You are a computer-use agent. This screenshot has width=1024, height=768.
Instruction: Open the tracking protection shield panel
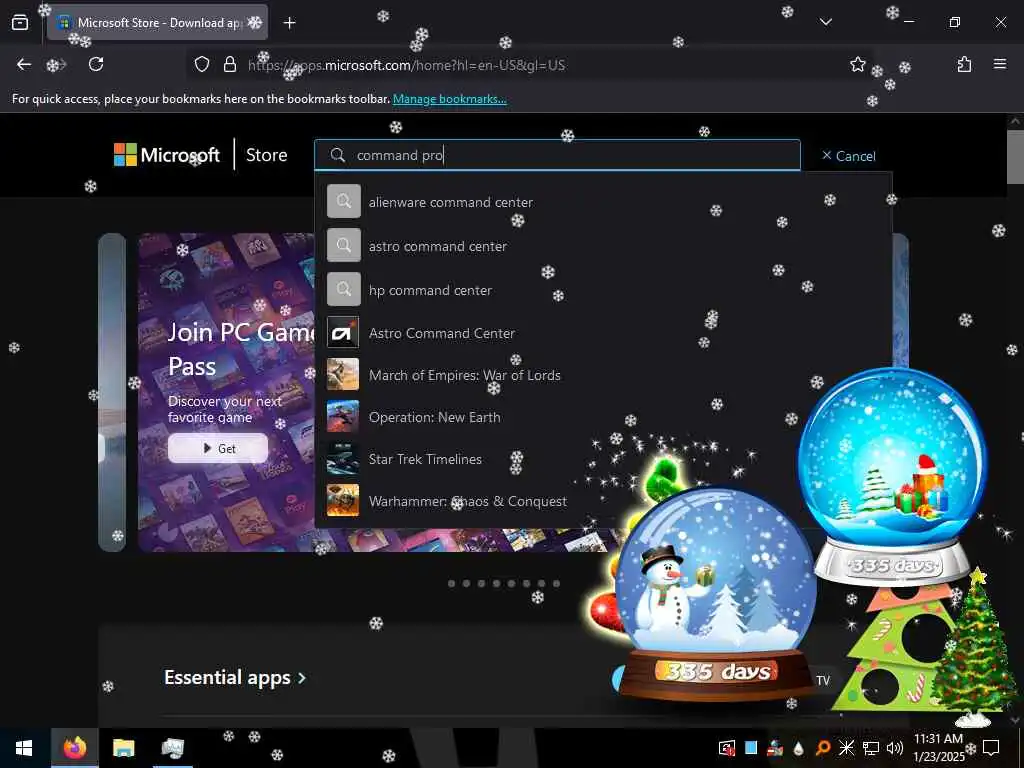202,64
